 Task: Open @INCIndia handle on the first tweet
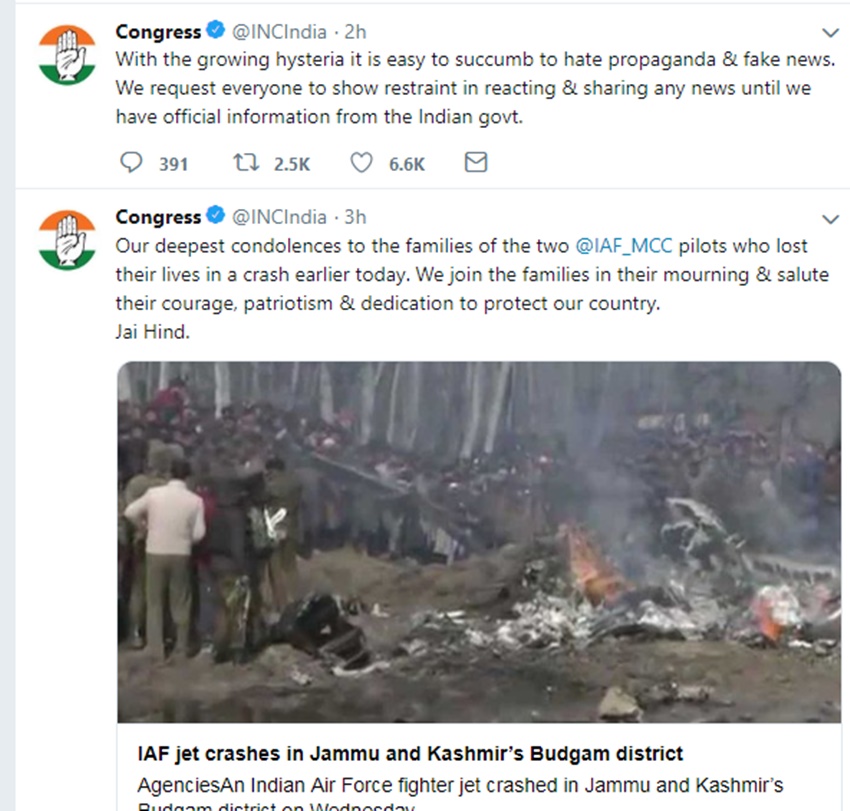[279, 32]
